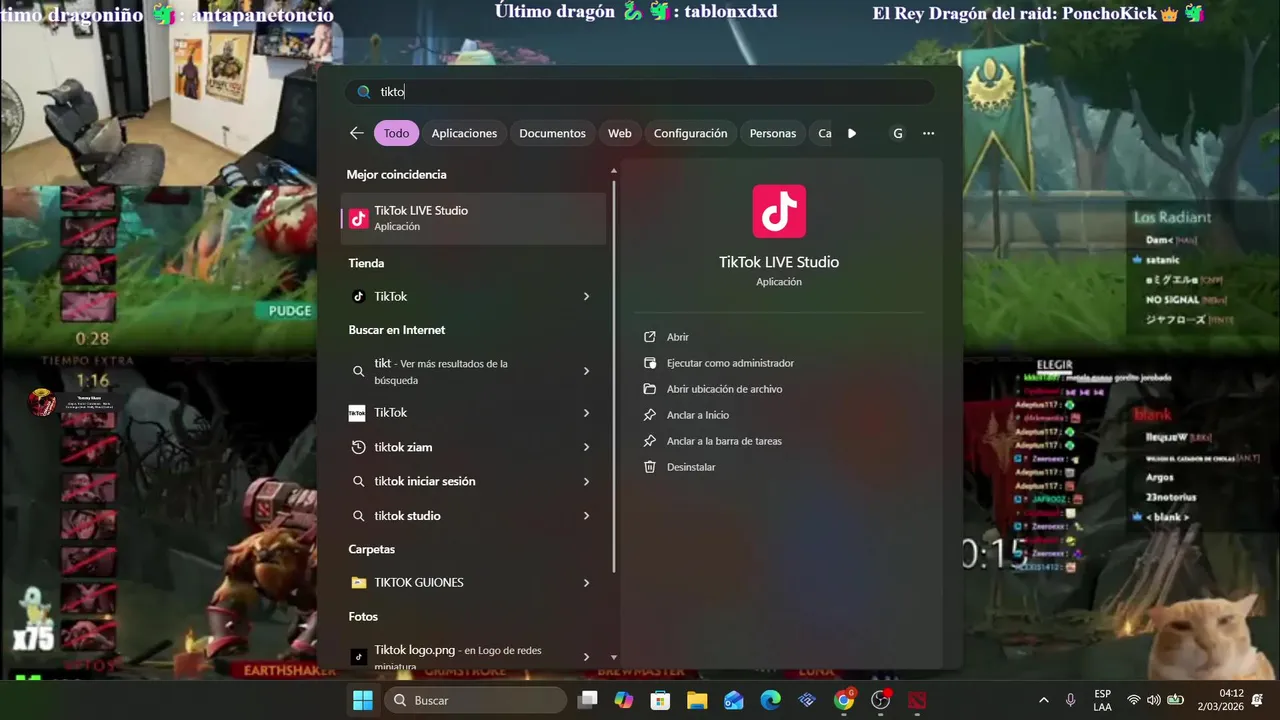The image size is (1280, 720).
Task: Select the Todo filter tab
Action: coord(396,133)
